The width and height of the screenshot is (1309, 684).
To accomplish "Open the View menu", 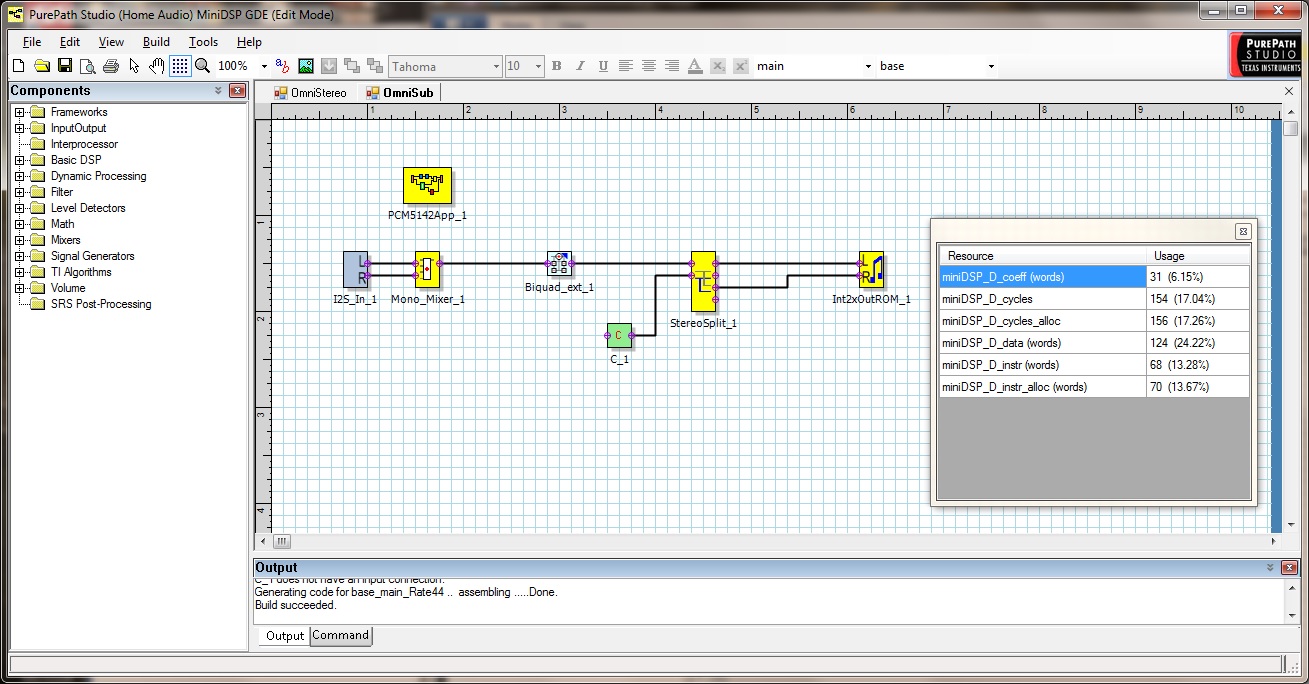I will tap(111, 42).
